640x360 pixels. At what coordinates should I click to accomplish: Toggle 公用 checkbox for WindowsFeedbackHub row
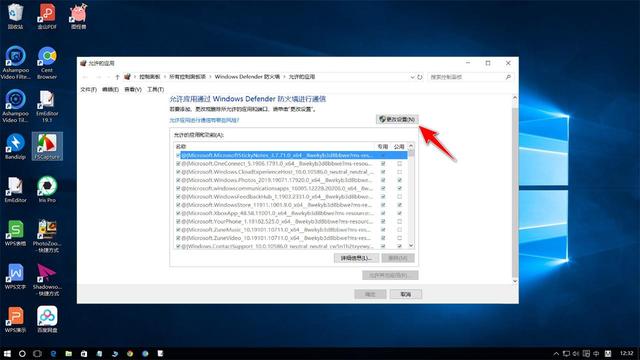(399, 196)
